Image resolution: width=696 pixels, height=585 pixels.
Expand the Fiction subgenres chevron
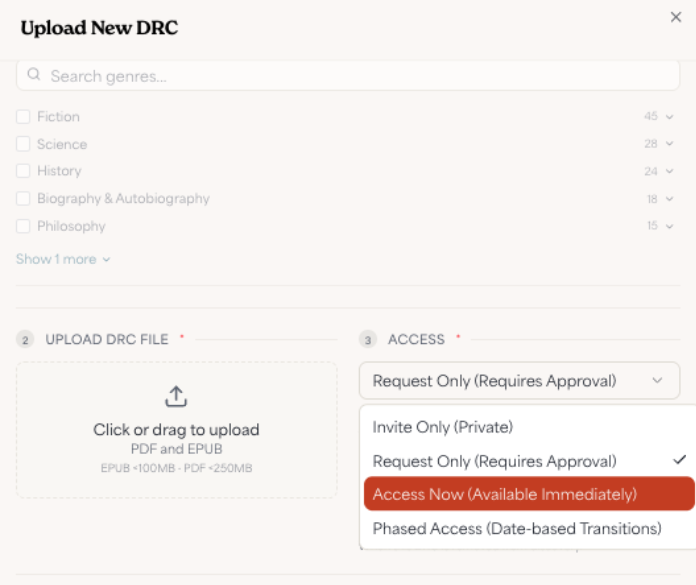pos(669,117)
